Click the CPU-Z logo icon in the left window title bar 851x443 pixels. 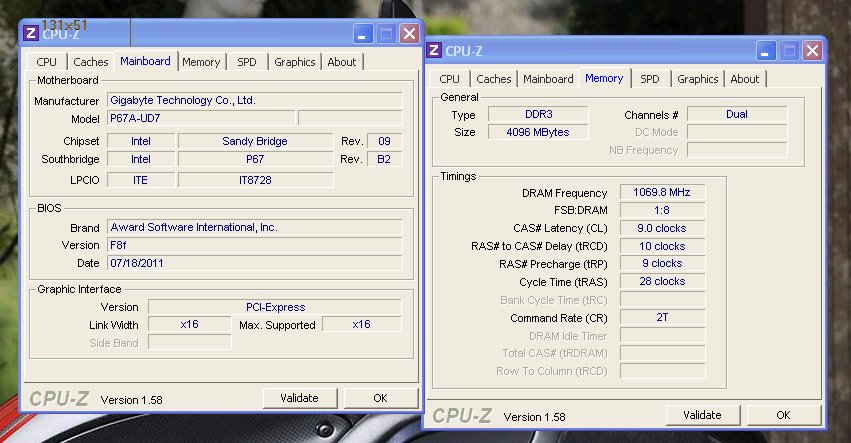coord(31,34)
